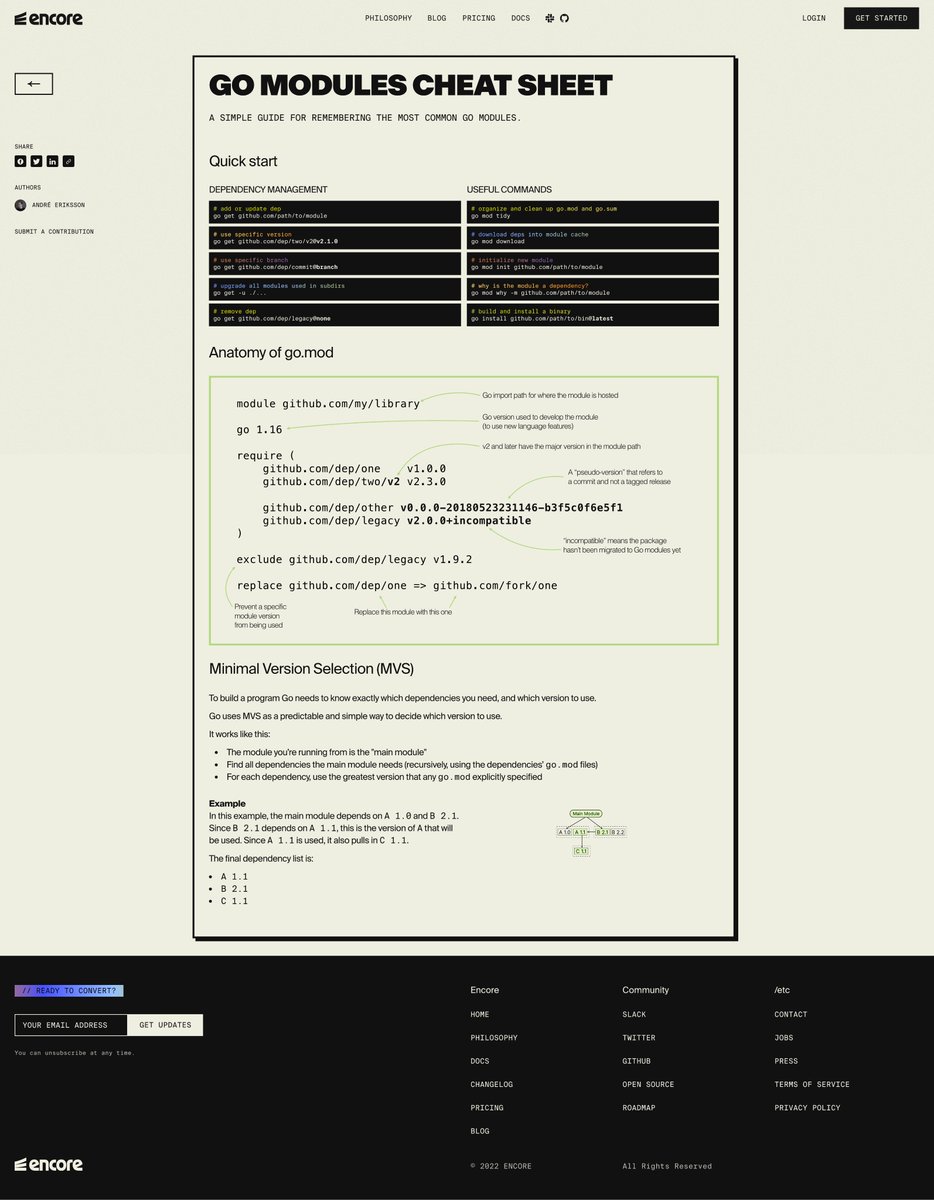This screenshot has width=934, height=1200.
Task: Click the 'go mod why -m' code block
Action: point(593,289)
